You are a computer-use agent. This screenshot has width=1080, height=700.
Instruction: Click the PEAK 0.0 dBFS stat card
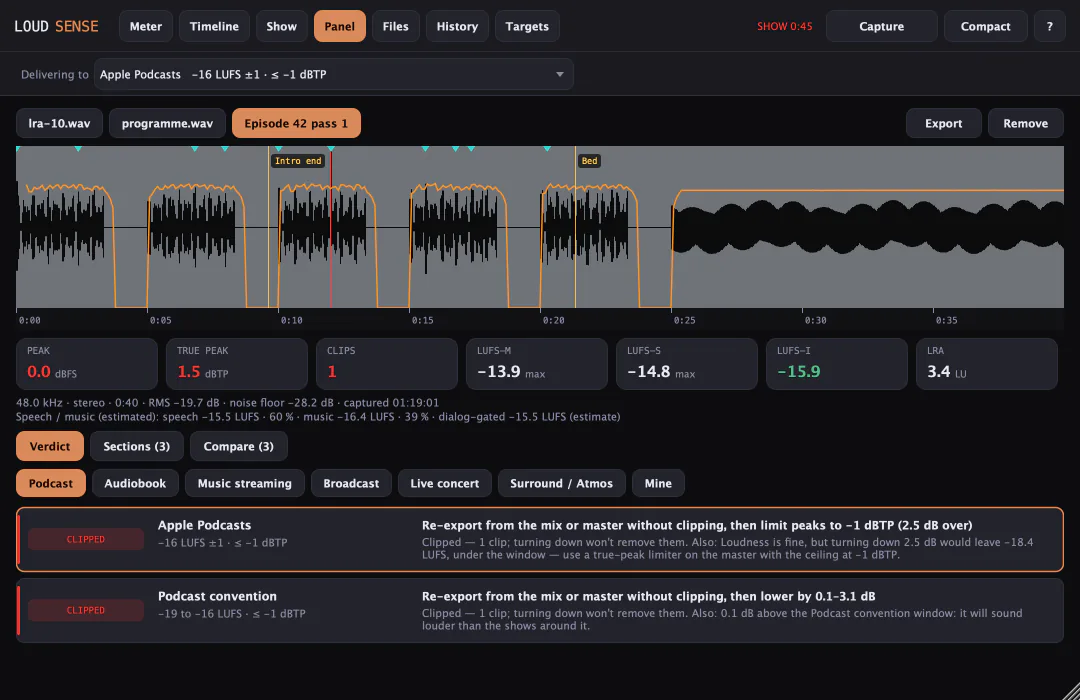click(x=87, y=364)
